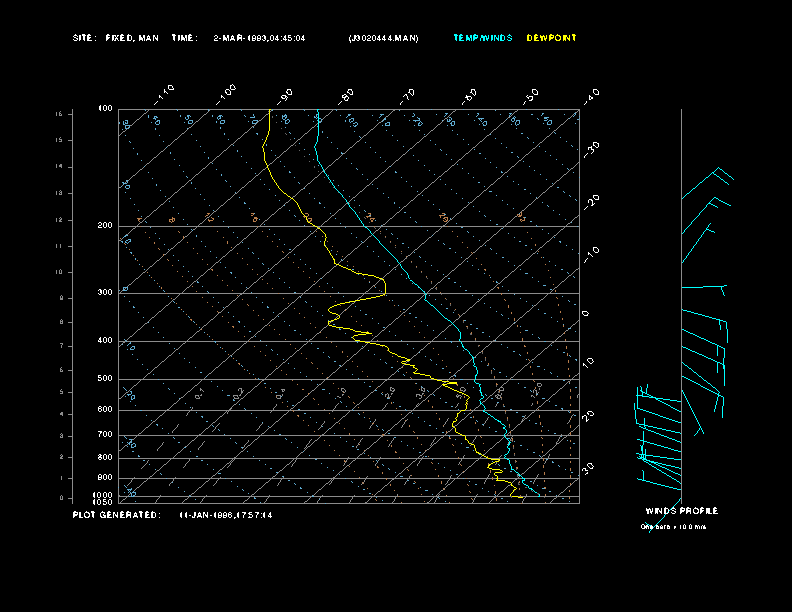Click the one barb = 10.0 m/s note

(673, 526)
